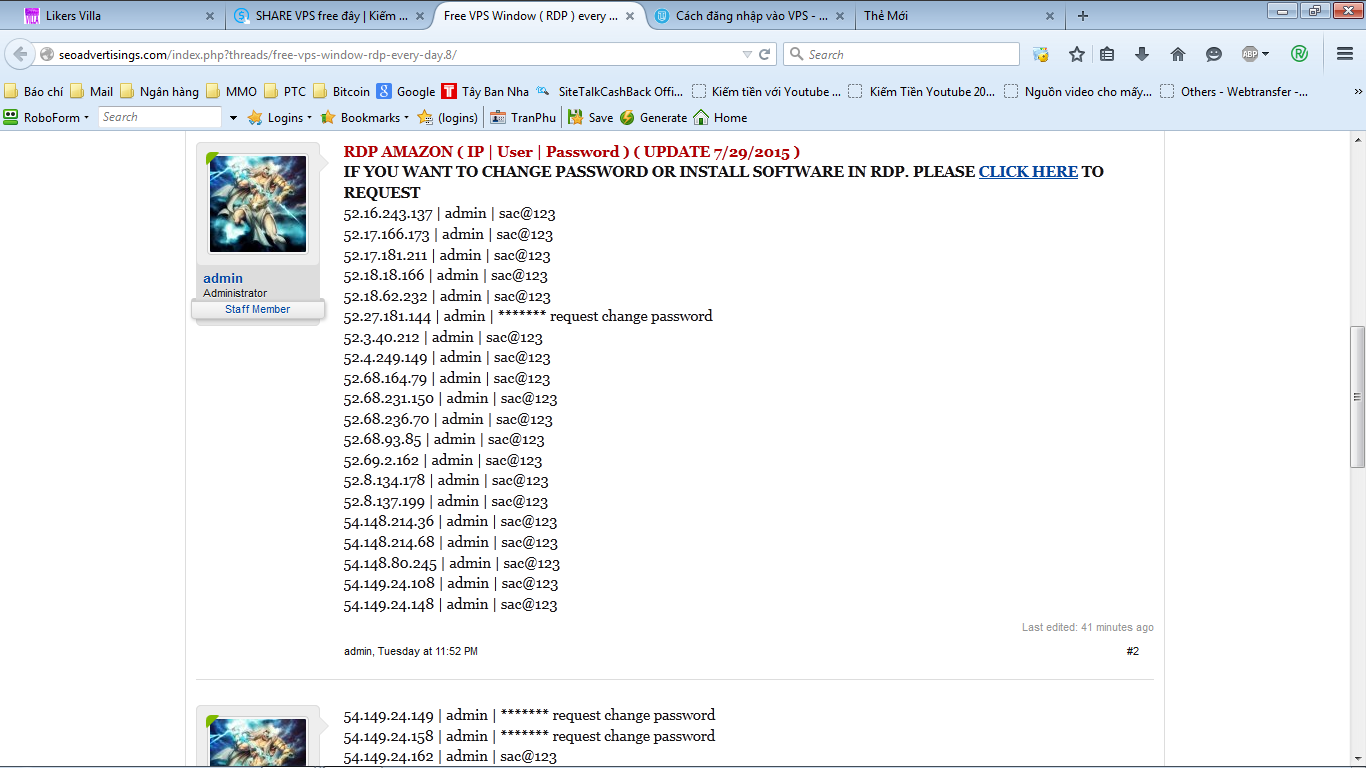1366x768 pixels.
Task: Click the green R icon in the toolbar
Action: [1299, 54]
